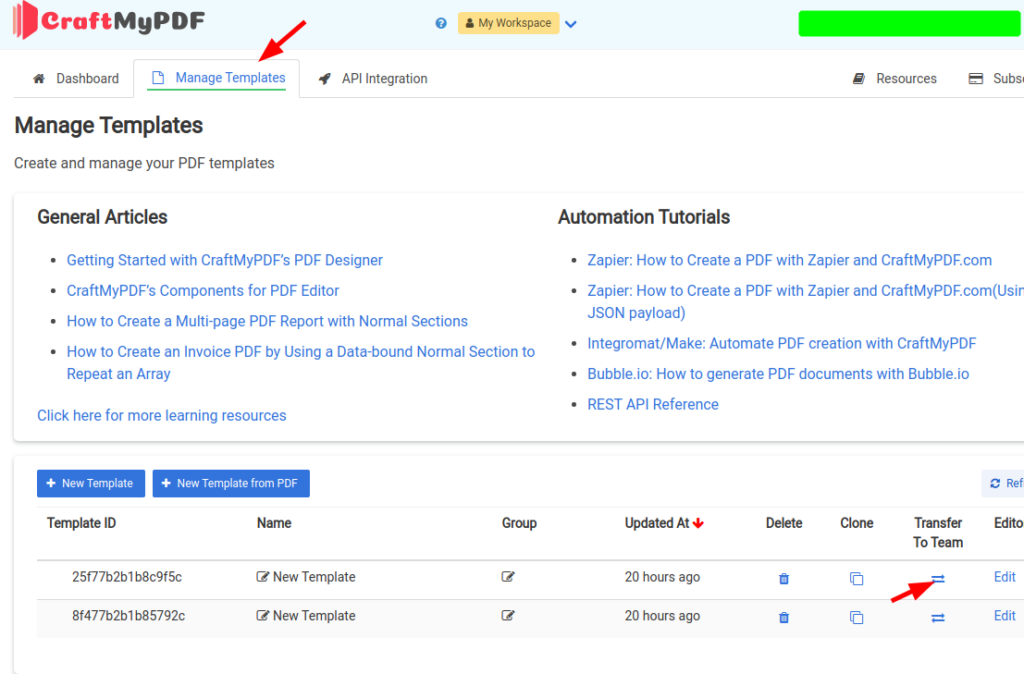Click here for more learning resources
The width and height of the screenshot is (1024, 674).
coord(161,415)
